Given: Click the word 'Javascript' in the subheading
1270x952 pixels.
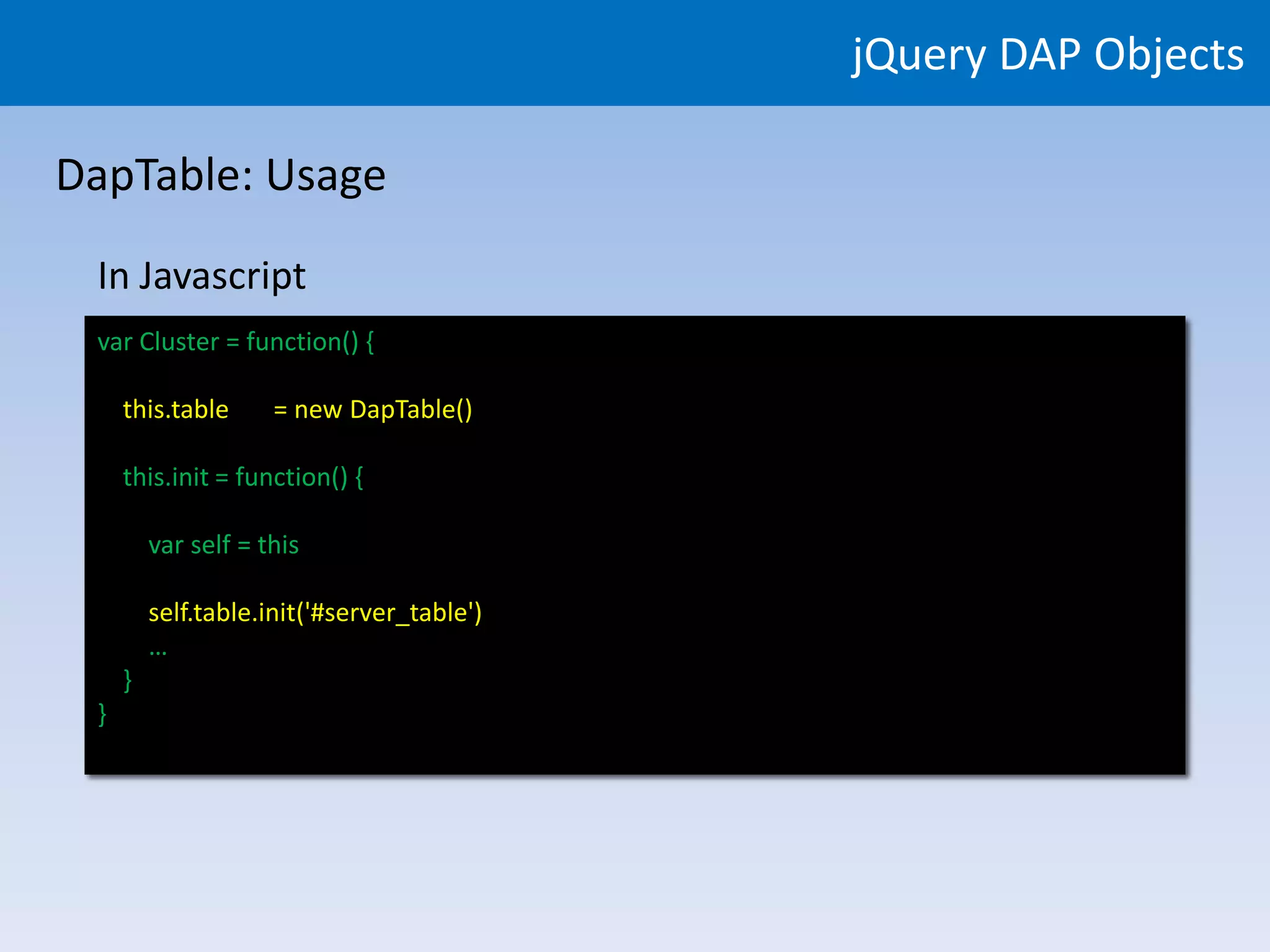Looking at the screenshot, I should (222, 276).
